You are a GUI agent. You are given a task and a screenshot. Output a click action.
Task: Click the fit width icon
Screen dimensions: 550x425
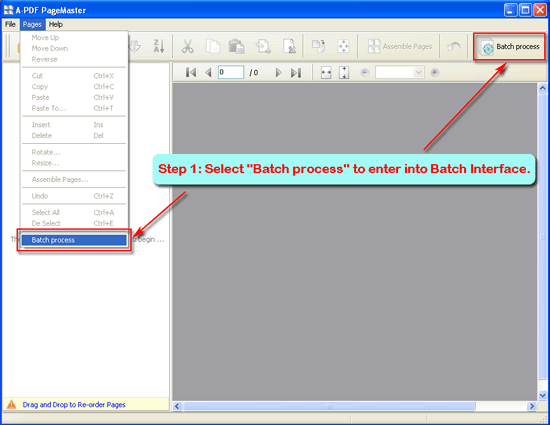(x=326, y=73)
